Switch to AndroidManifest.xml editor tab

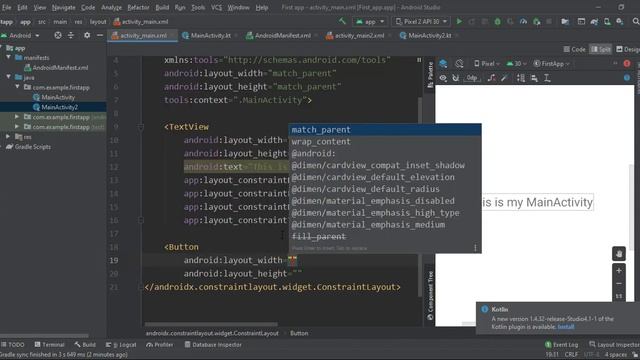pyautogui.click(x=281, y=36)
